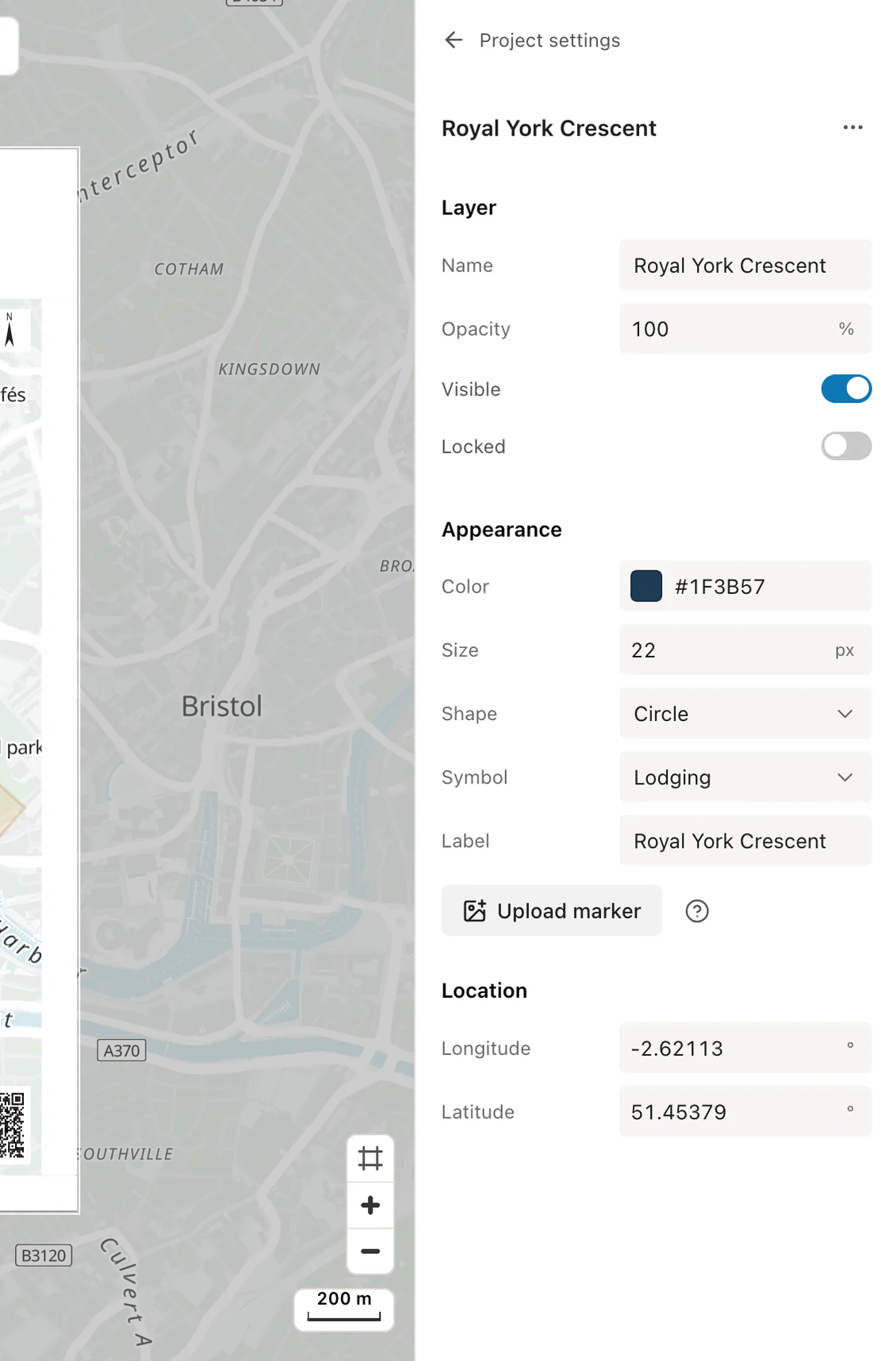Open the help icon beside Upload marker
This screenshot has height=1361, width=896.
point(696,911)
